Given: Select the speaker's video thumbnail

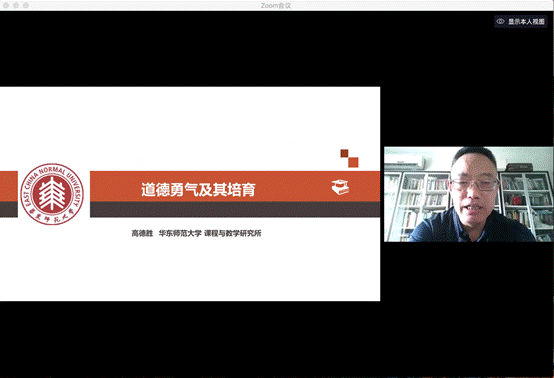Looking at the screenshot, I should [468, 194].
